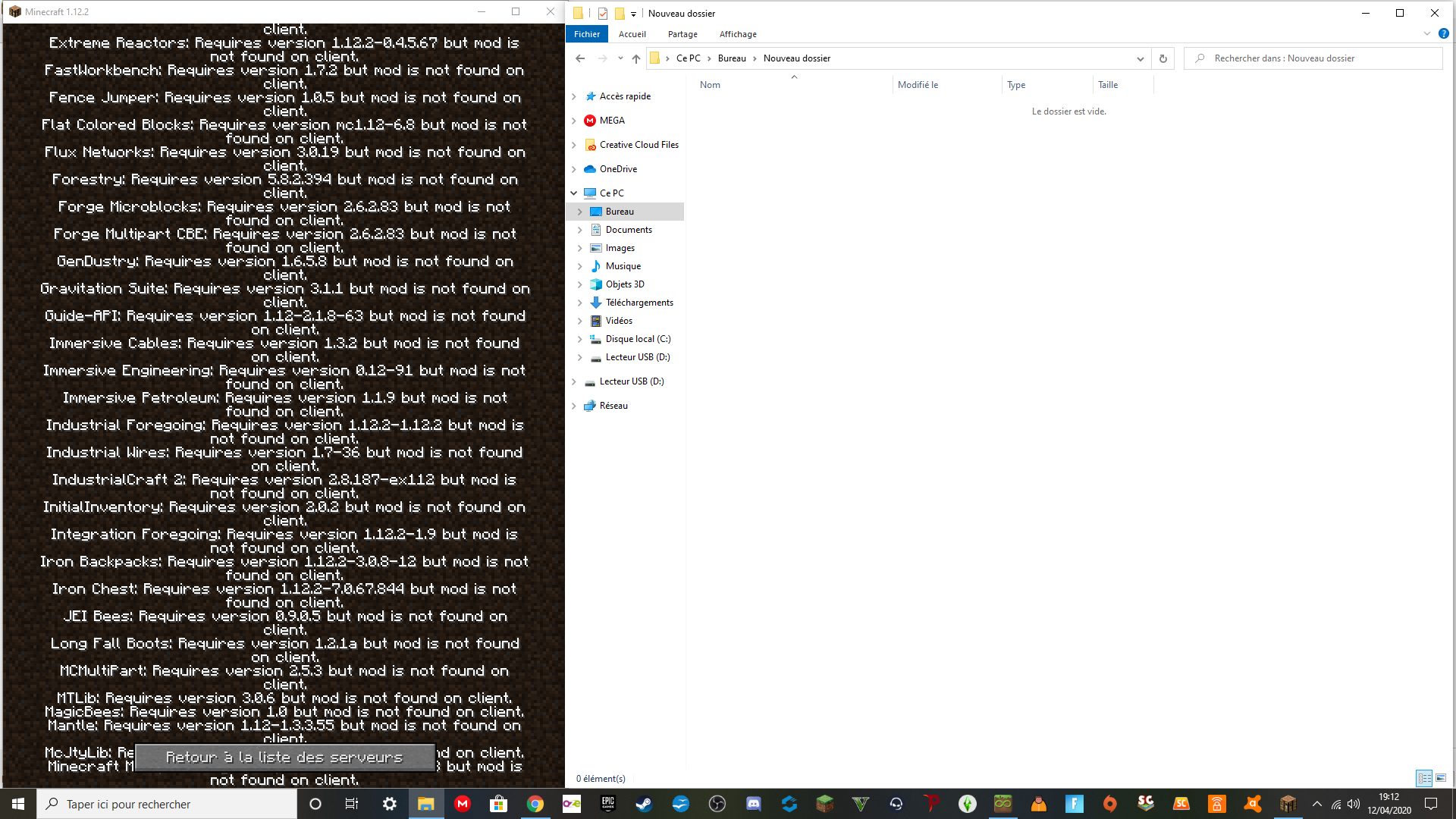
Task: Open Minecraft grass block taskbar icon
Action: [x=824, y=804]
